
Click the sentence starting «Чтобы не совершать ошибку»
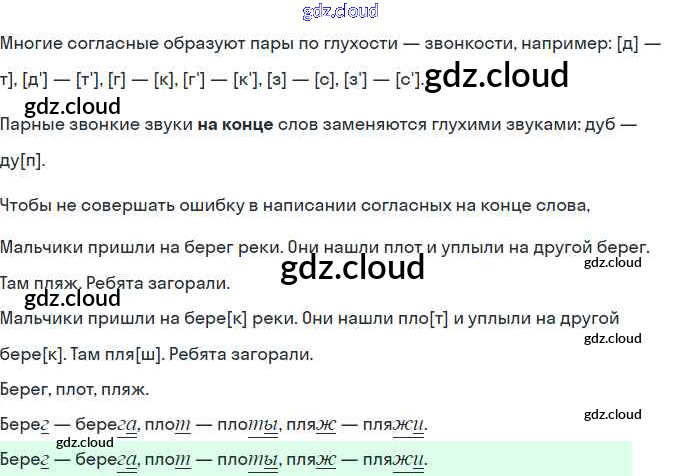tap(295, 206)
